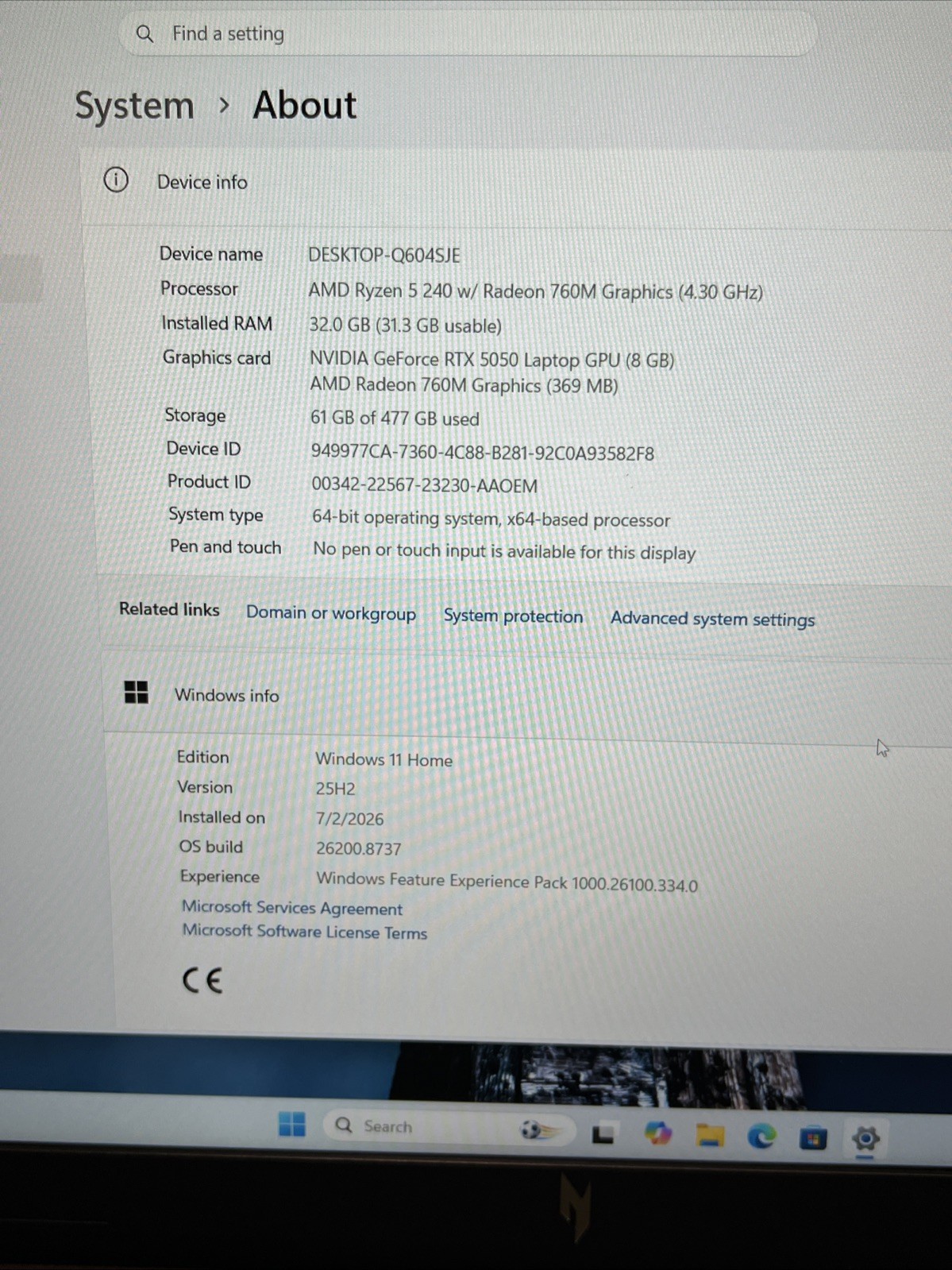This screenshot has height=1270, width=952.
Task: Click the Find a setting search field
Action: coord(468,33)
